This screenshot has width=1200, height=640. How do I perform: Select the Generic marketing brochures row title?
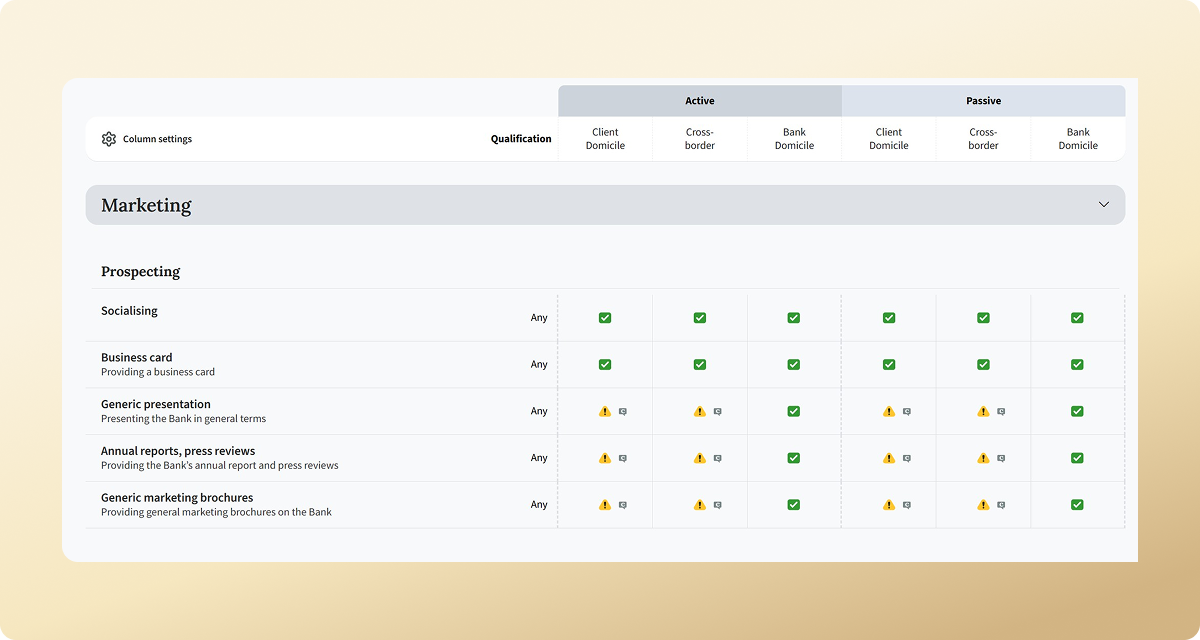pyautogui.click(x=177, y=498)
